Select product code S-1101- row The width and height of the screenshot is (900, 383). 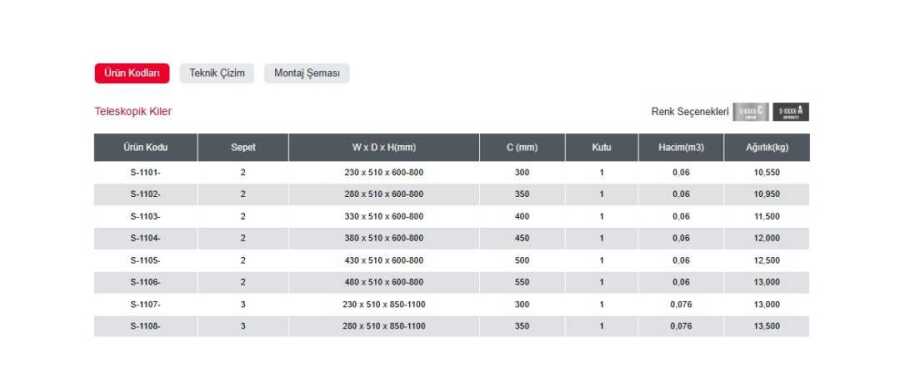coord(452,172)
